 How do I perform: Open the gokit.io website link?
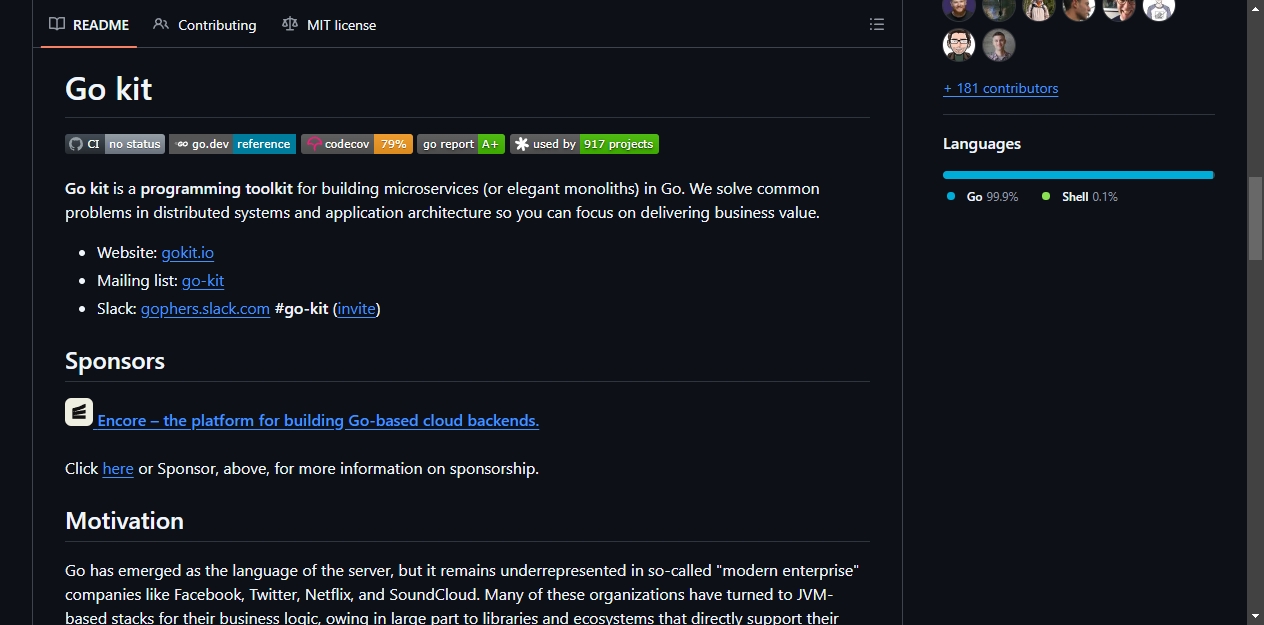(x=188, y=252)
